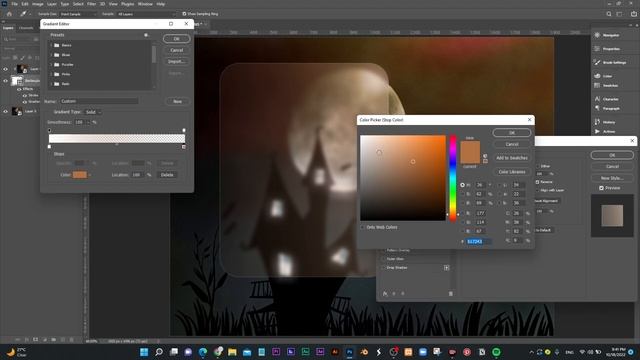This screenshot has width=640, height=360.
Task: Open Premiere Pro from the taskbar
Action: tap(276, 352)
